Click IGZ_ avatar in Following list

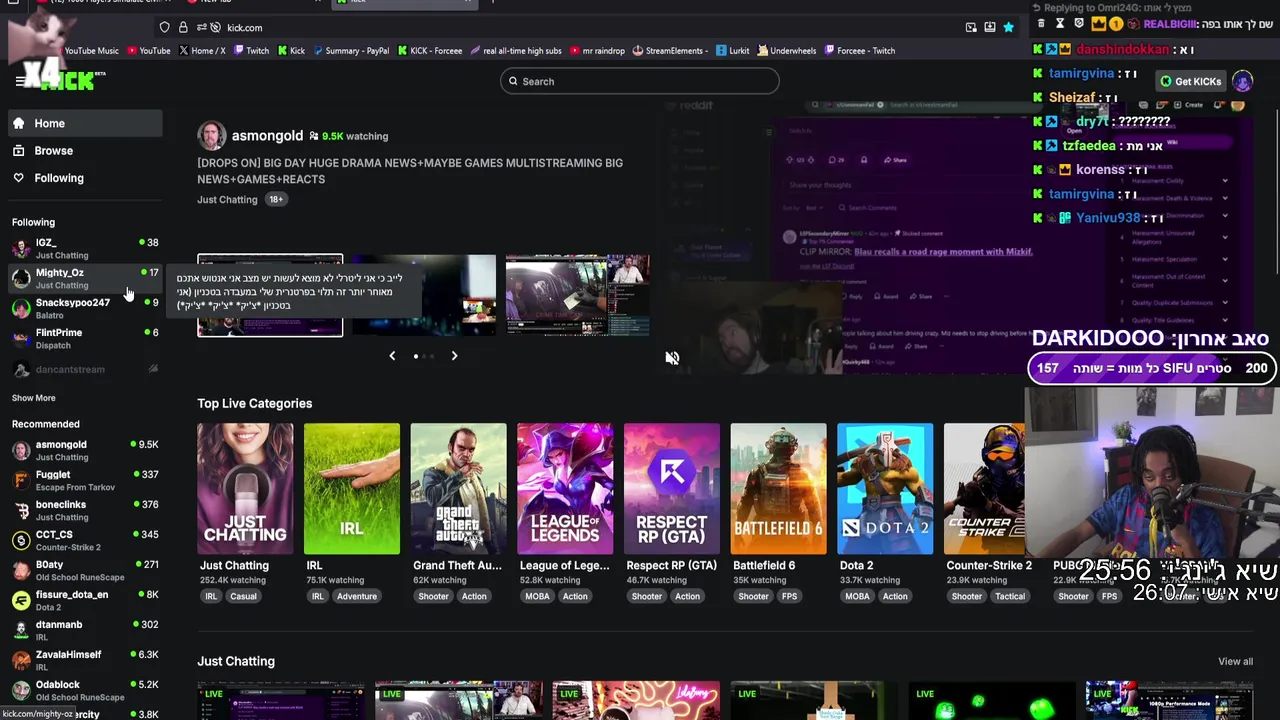(21, 248)
